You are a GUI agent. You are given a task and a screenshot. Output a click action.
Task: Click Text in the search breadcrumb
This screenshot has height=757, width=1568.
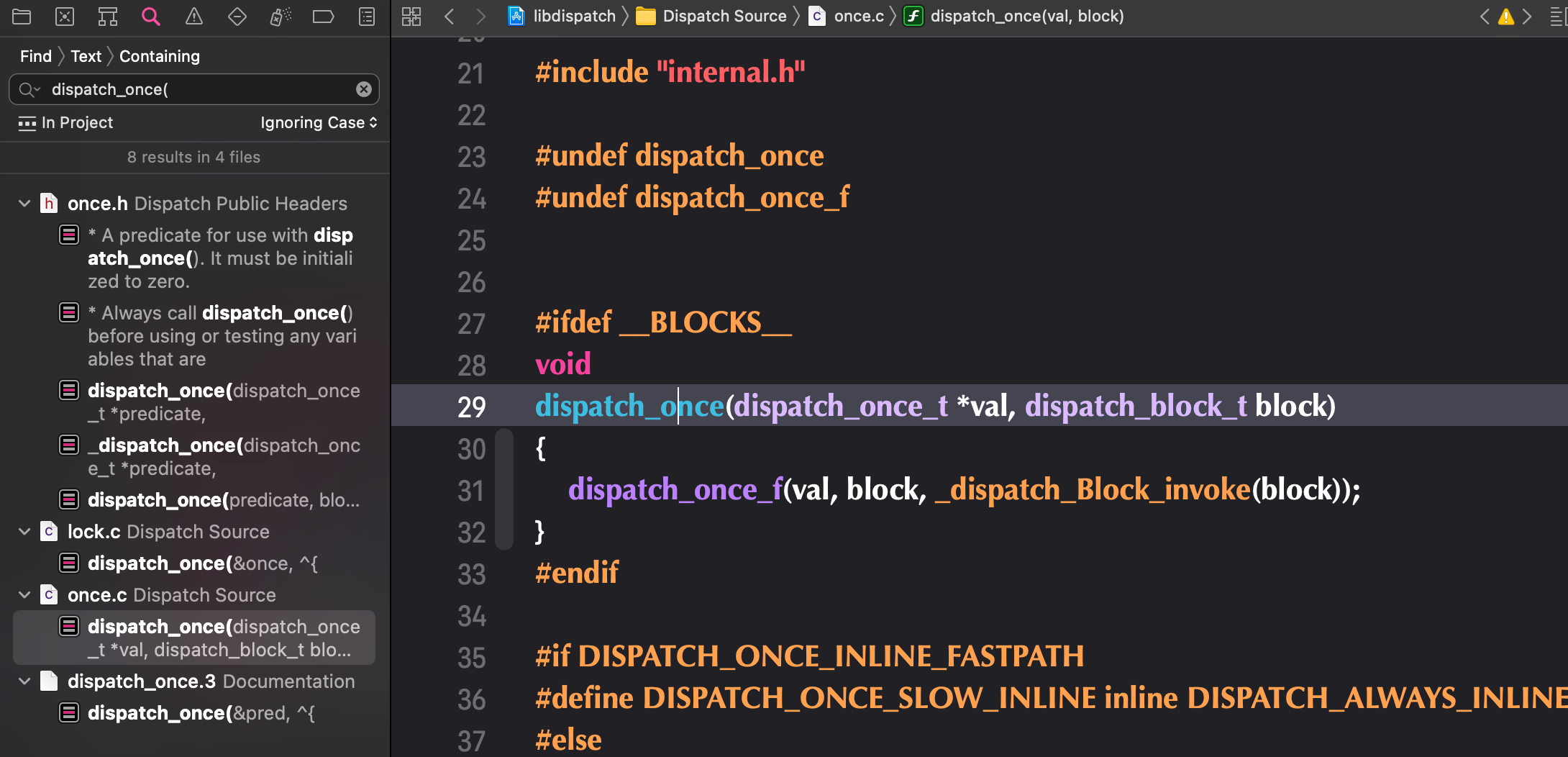pyautogui.click(x=86, y=56)
